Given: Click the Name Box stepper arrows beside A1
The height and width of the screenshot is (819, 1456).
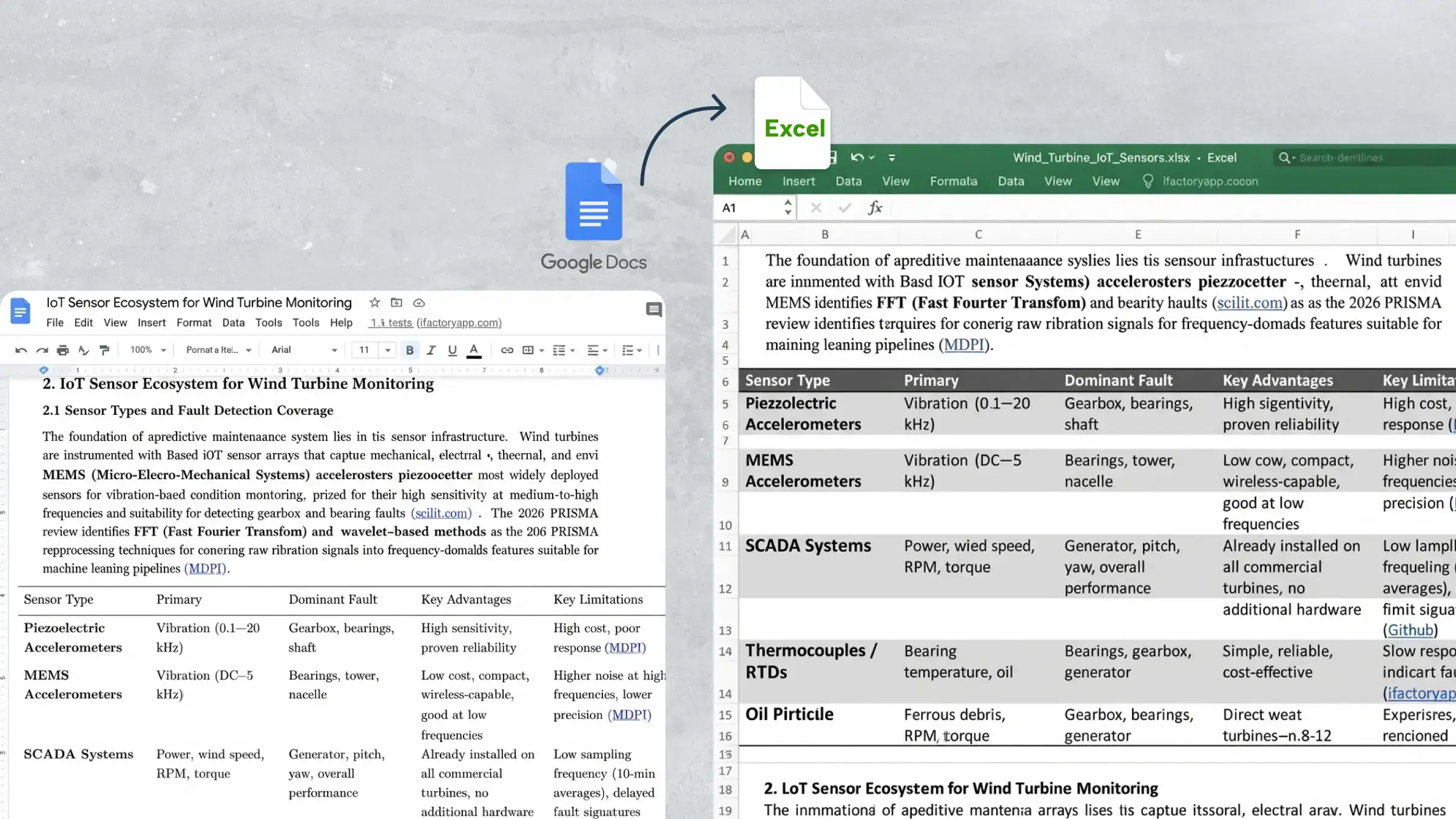Looking at the screenshot, I should [787, 207].
